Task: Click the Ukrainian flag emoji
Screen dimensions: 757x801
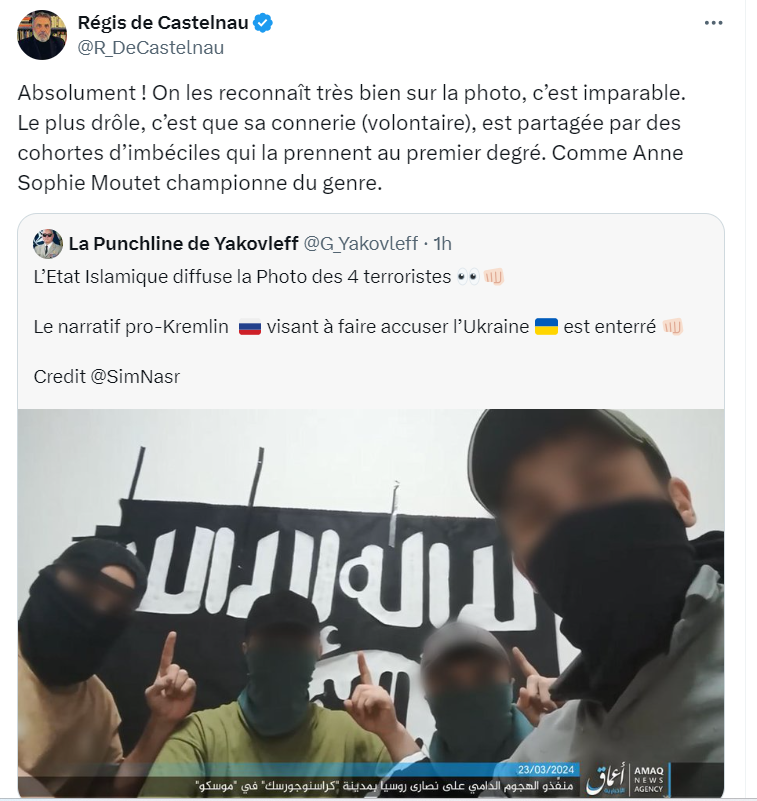Action: (546, 326)
